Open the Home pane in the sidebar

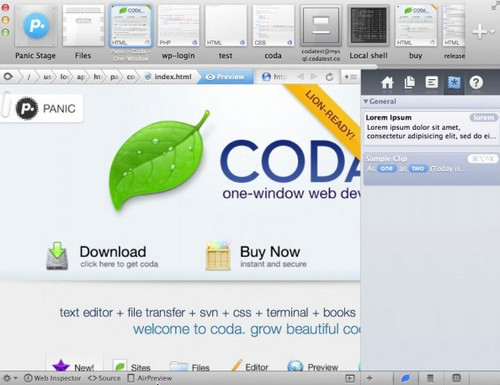pyautogui.click(x=387, y=82)
